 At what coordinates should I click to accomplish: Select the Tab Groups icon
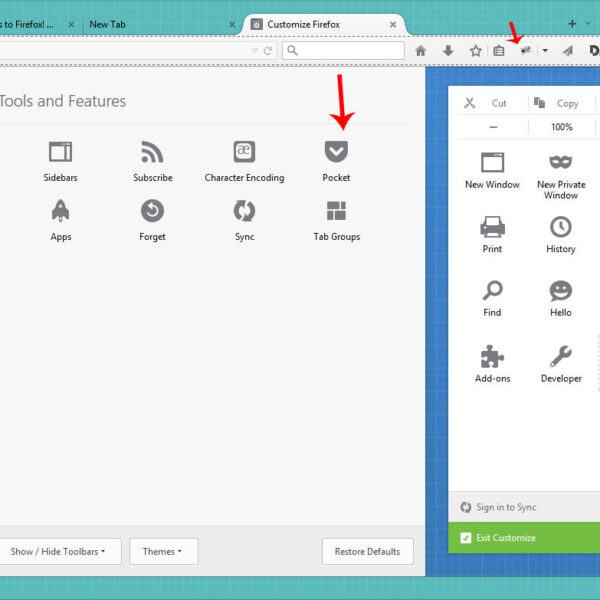[x=336, y=211]
